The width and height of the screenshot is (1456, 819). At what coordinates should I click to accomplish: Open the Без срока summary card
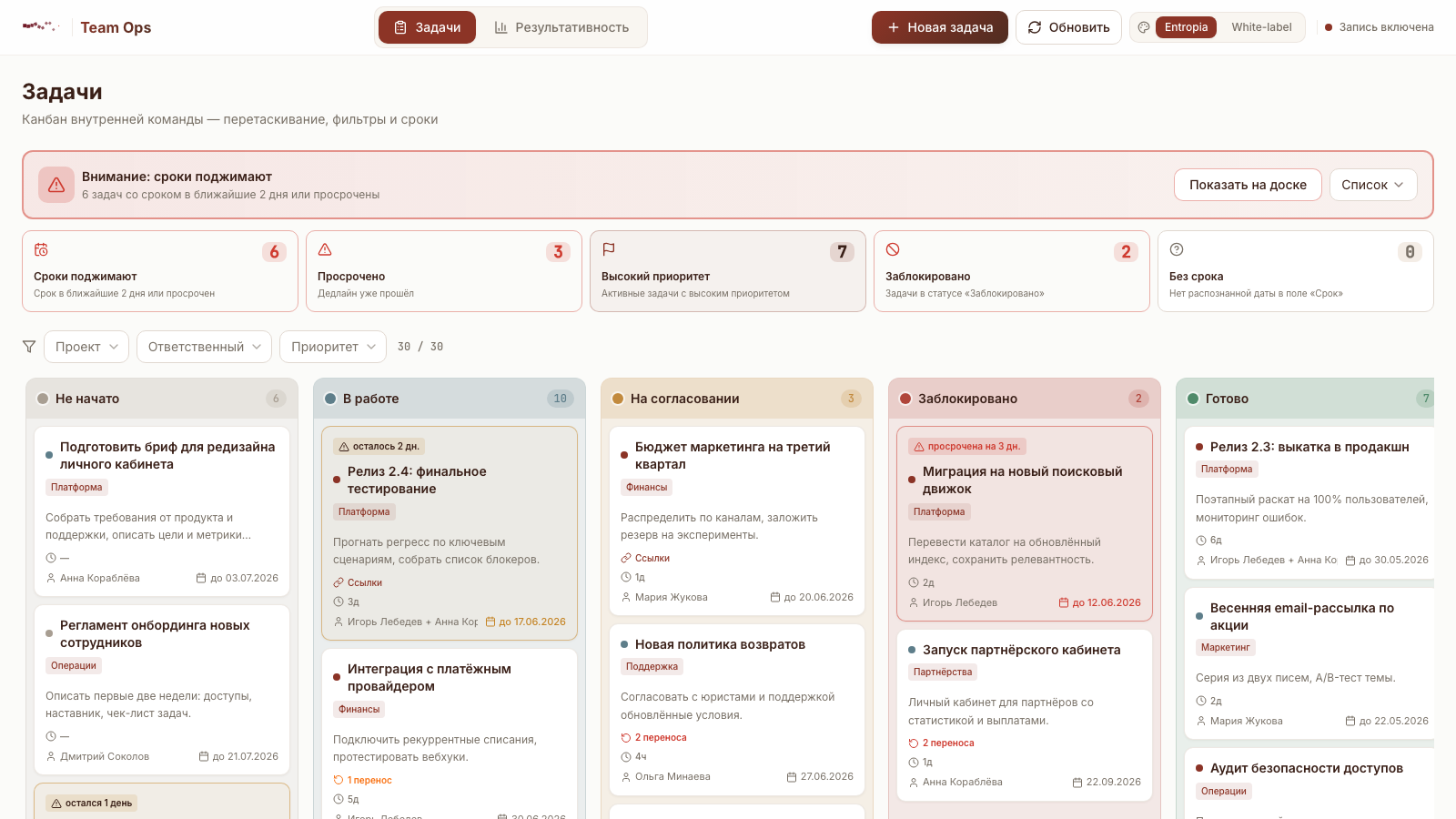tap(1296, 271)
